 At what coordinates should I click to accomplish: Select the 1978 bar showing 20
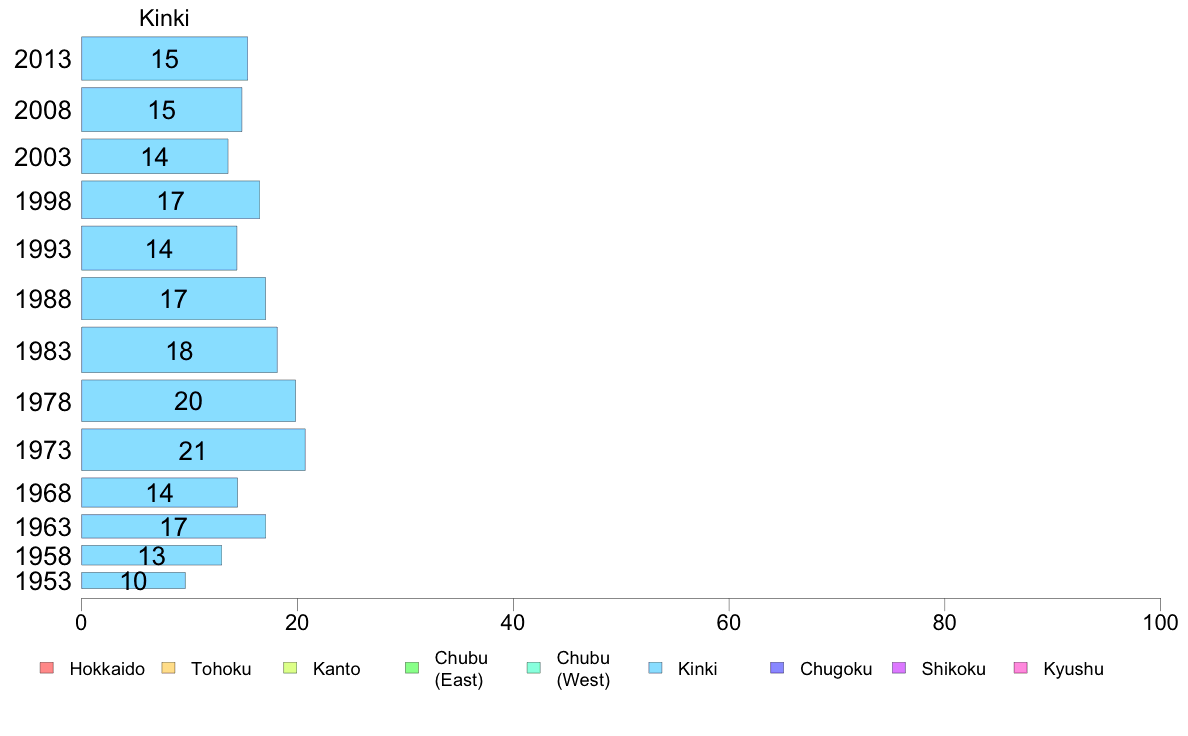click(x=189, y=400)
